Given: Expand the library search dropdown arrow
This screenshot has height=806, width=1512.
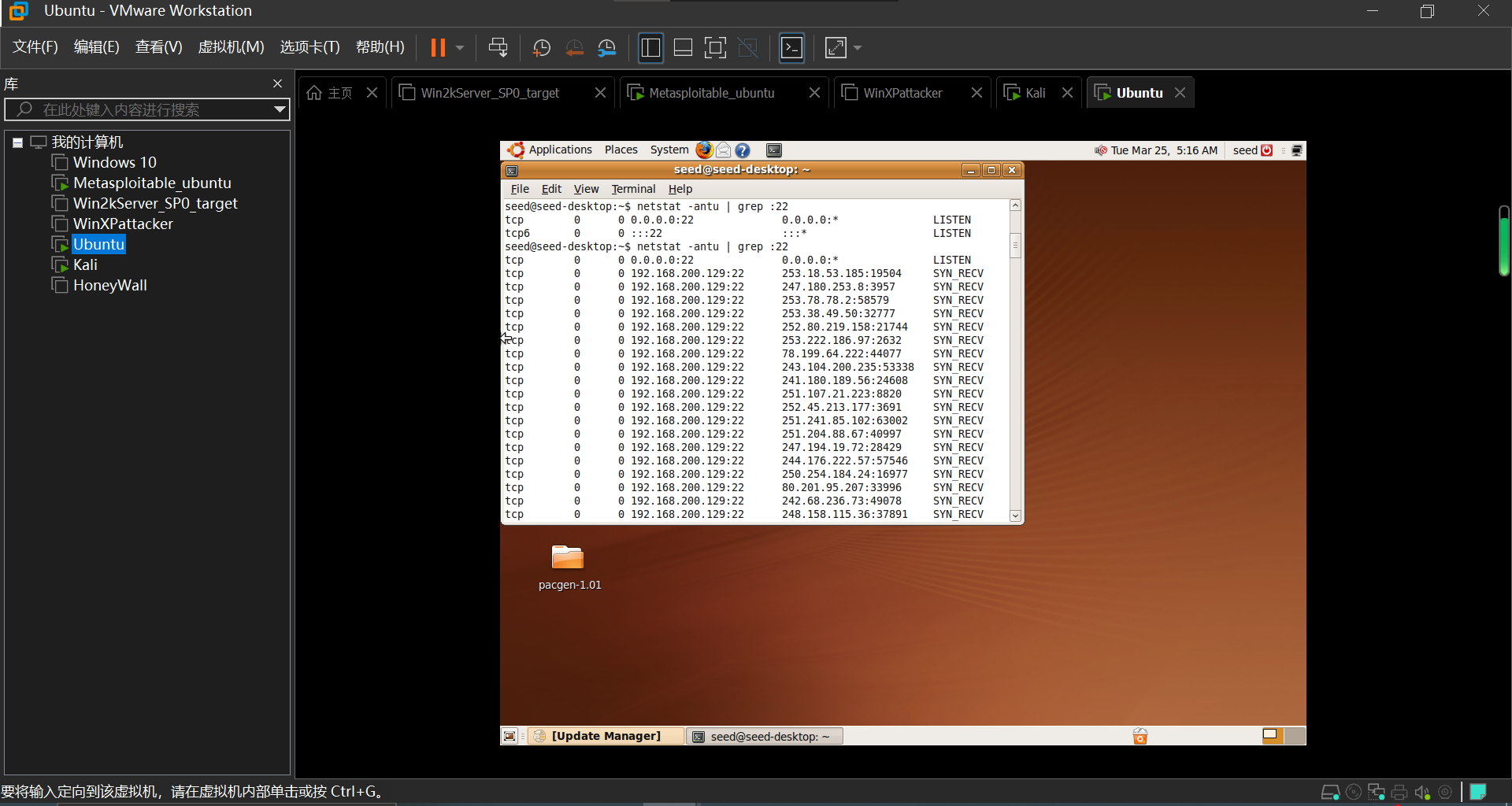Looking at the screenshot, I should click(279, 109).
